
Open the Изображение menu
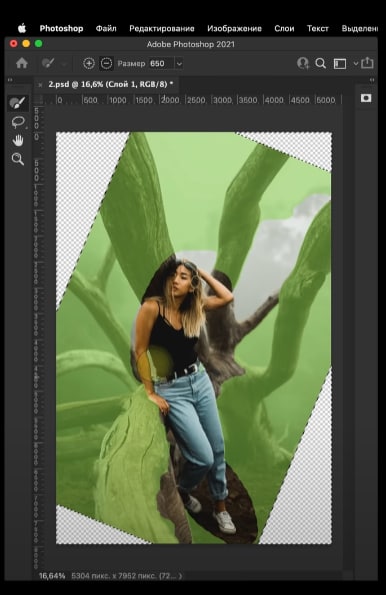[234, 28]
